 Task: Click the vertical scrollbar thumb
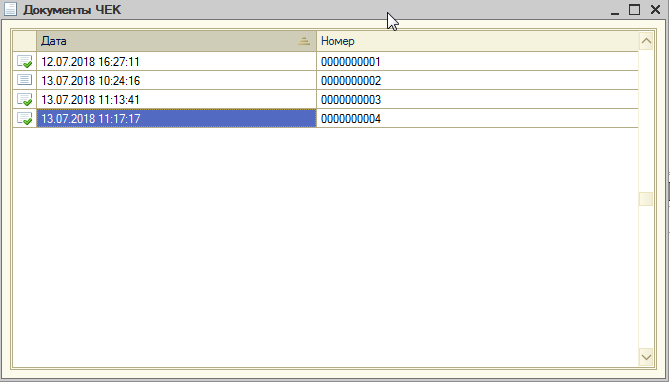(646, 199)
